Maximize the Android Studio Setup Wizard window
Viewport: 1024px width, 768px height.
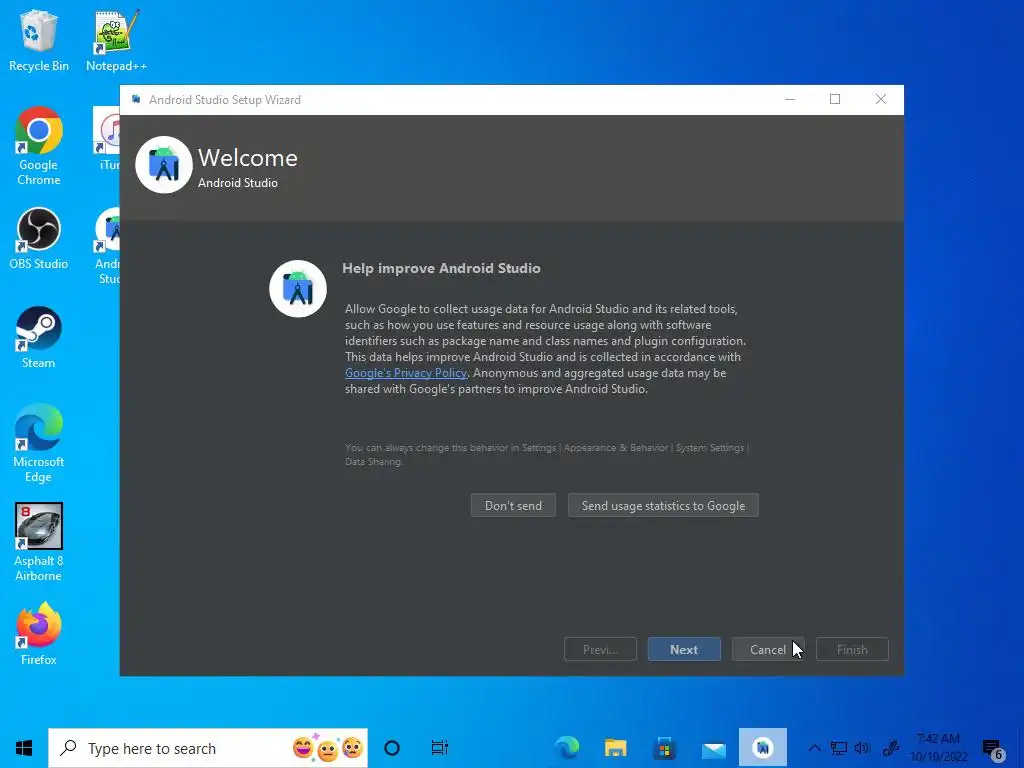tap(835, 99)
